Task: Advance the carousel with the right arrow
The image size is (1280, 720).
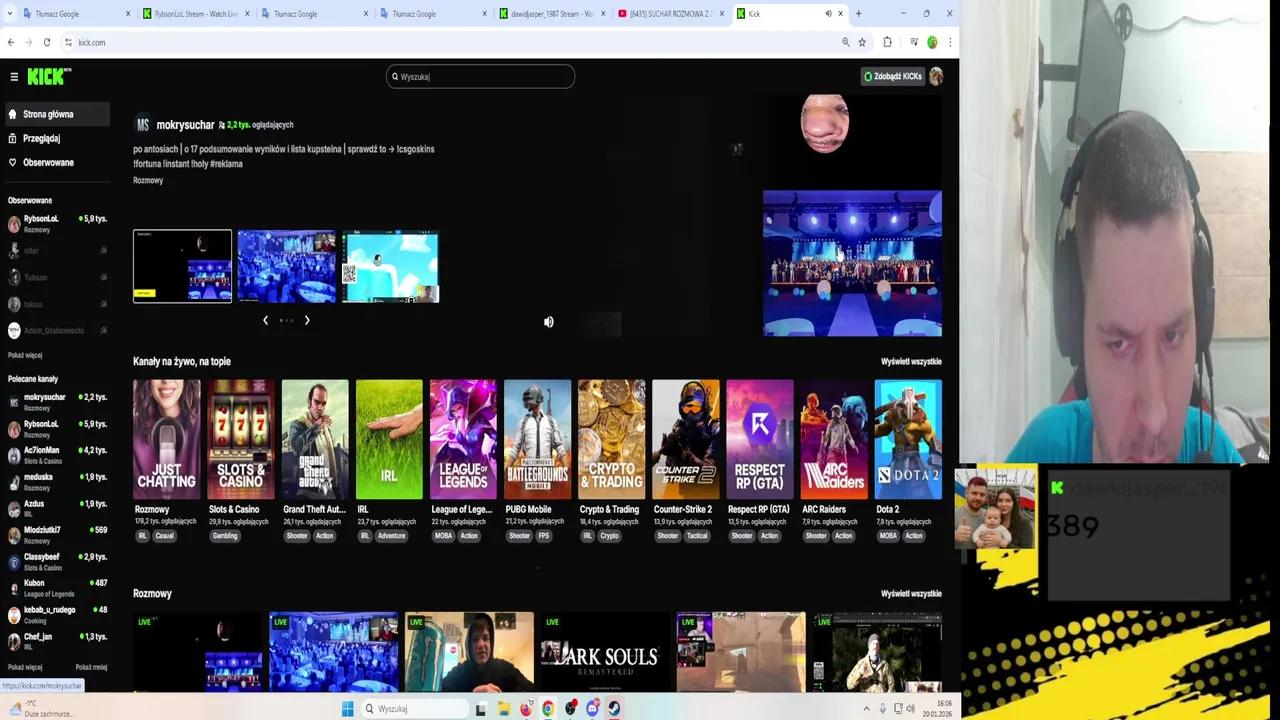Action: point(307,320)
